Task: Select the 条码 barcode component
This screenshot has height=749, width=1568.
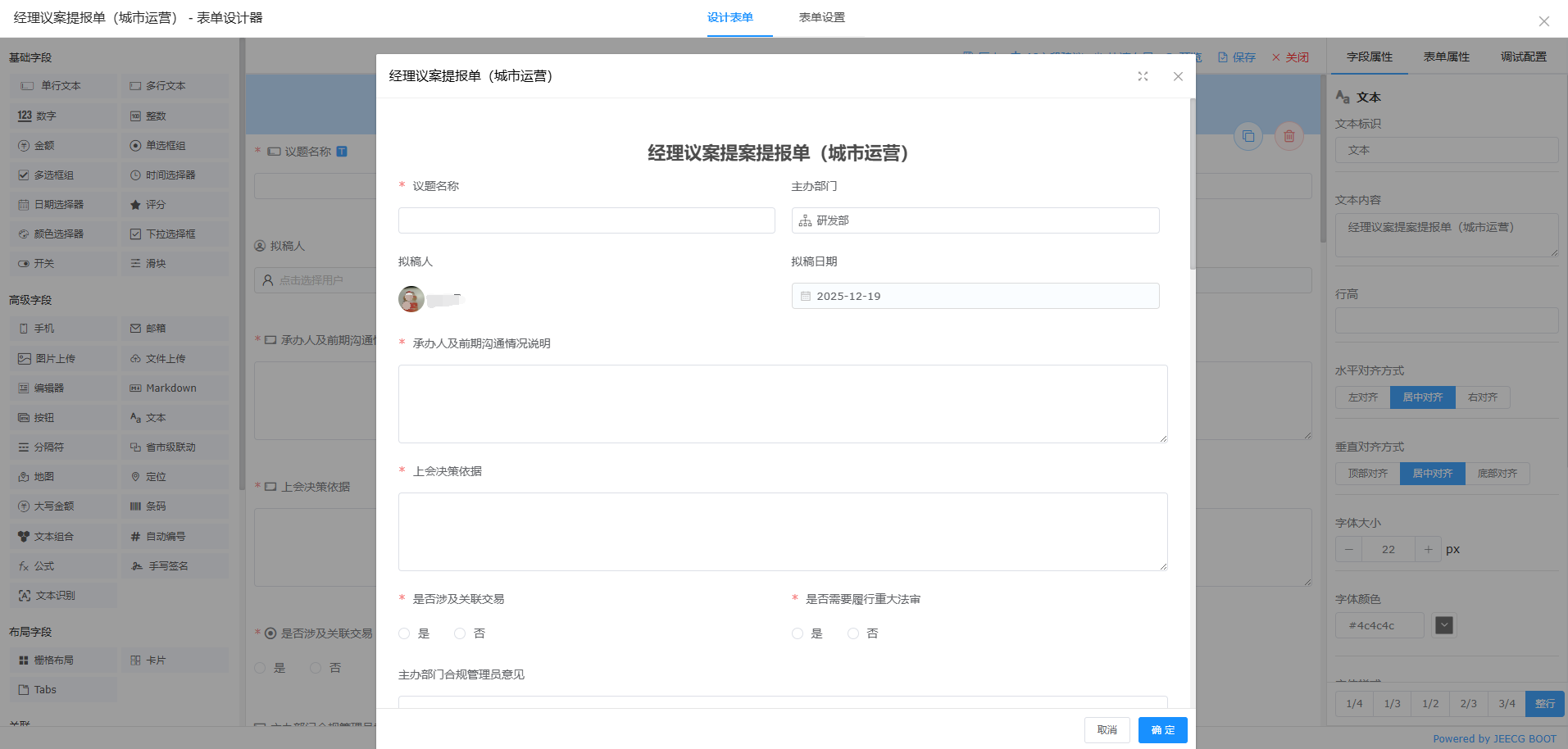Action: pos(175,506)
